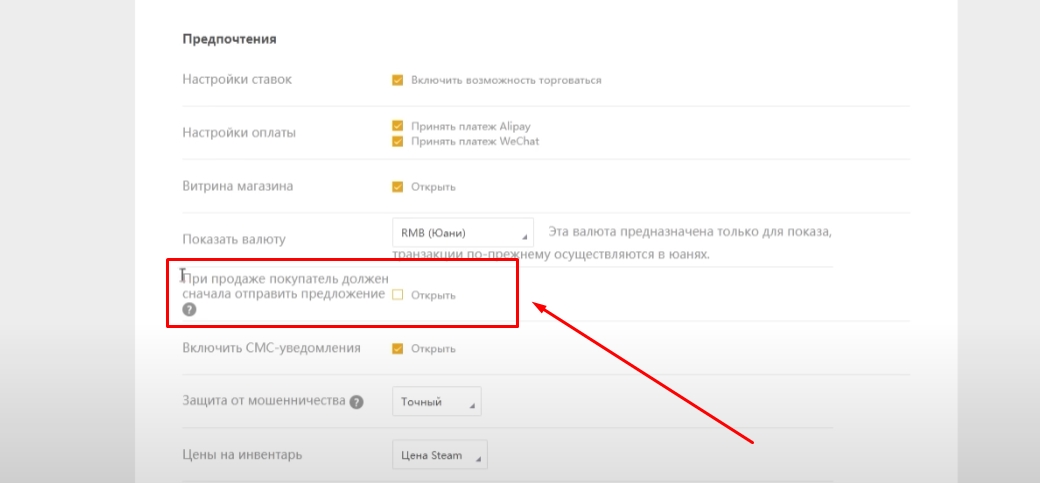Toggle Принять платеж Alipay checkbox
This screenshot has width=1040, height=483.
pos(397,126)
